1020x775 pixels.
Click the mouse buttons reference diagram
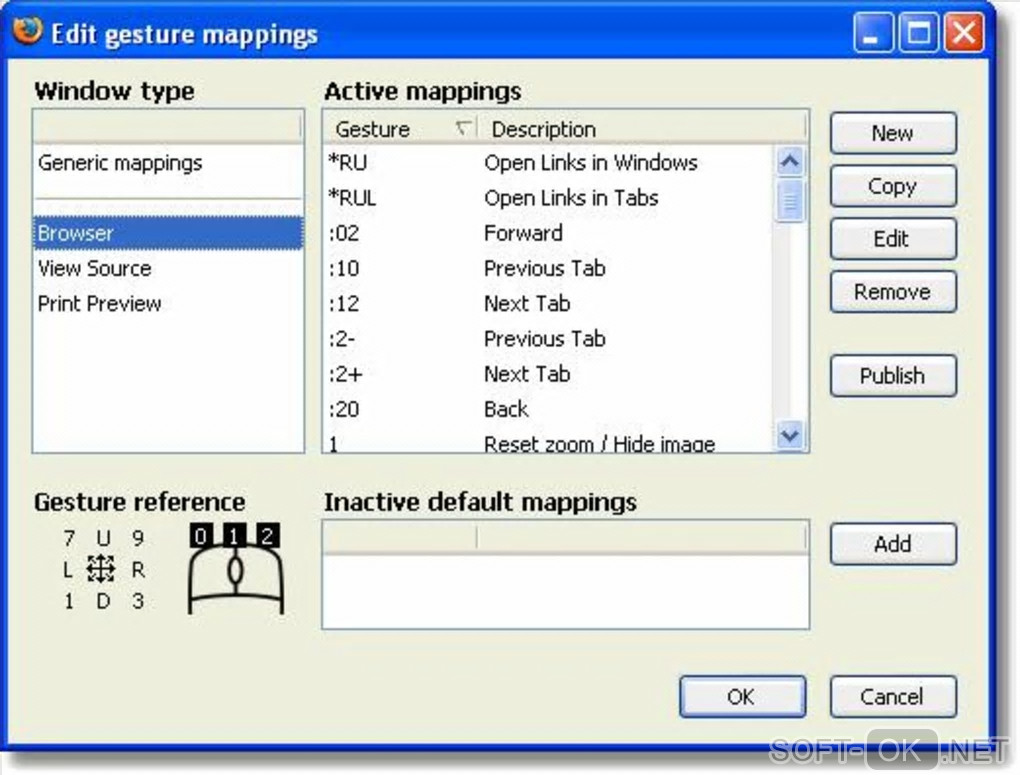[235, 568]
